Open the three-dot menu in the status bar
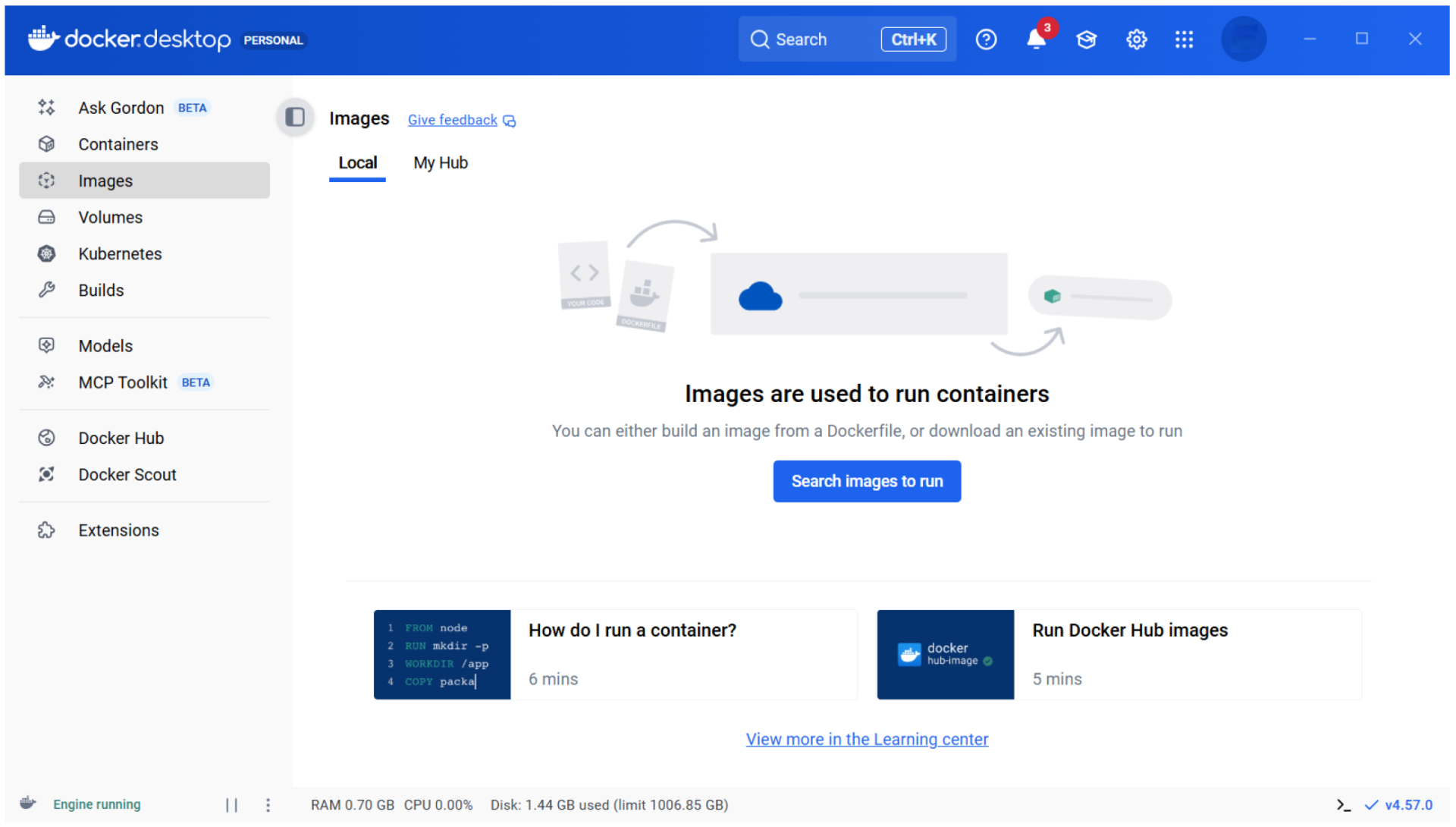This screenshot has width=1456, height=827. pyautogui.click(x=268, y=804)
